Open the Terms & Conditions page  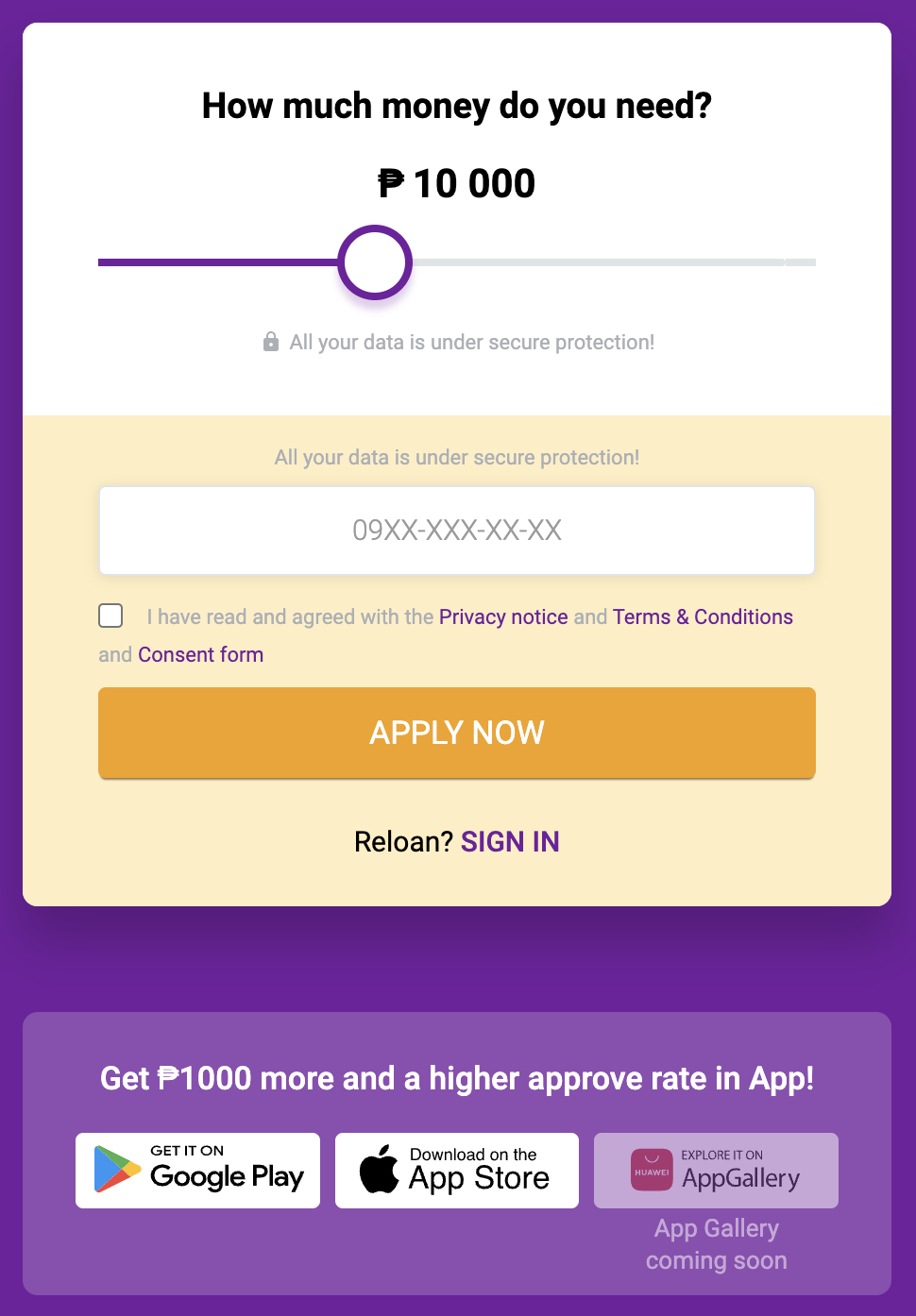point(703,616)
